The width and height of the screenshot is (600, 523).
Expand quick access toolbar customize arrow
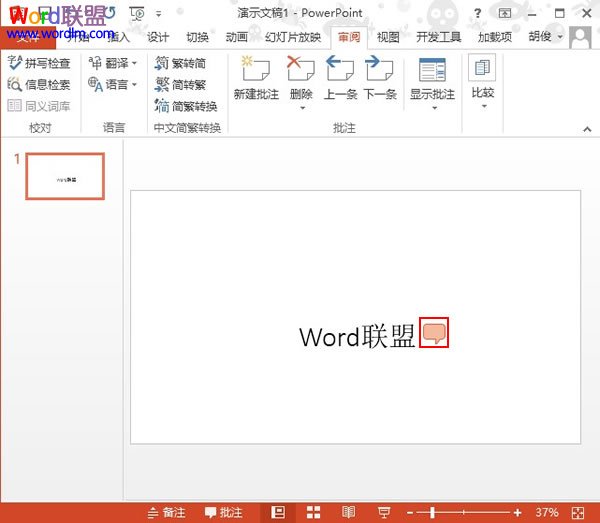158,14
